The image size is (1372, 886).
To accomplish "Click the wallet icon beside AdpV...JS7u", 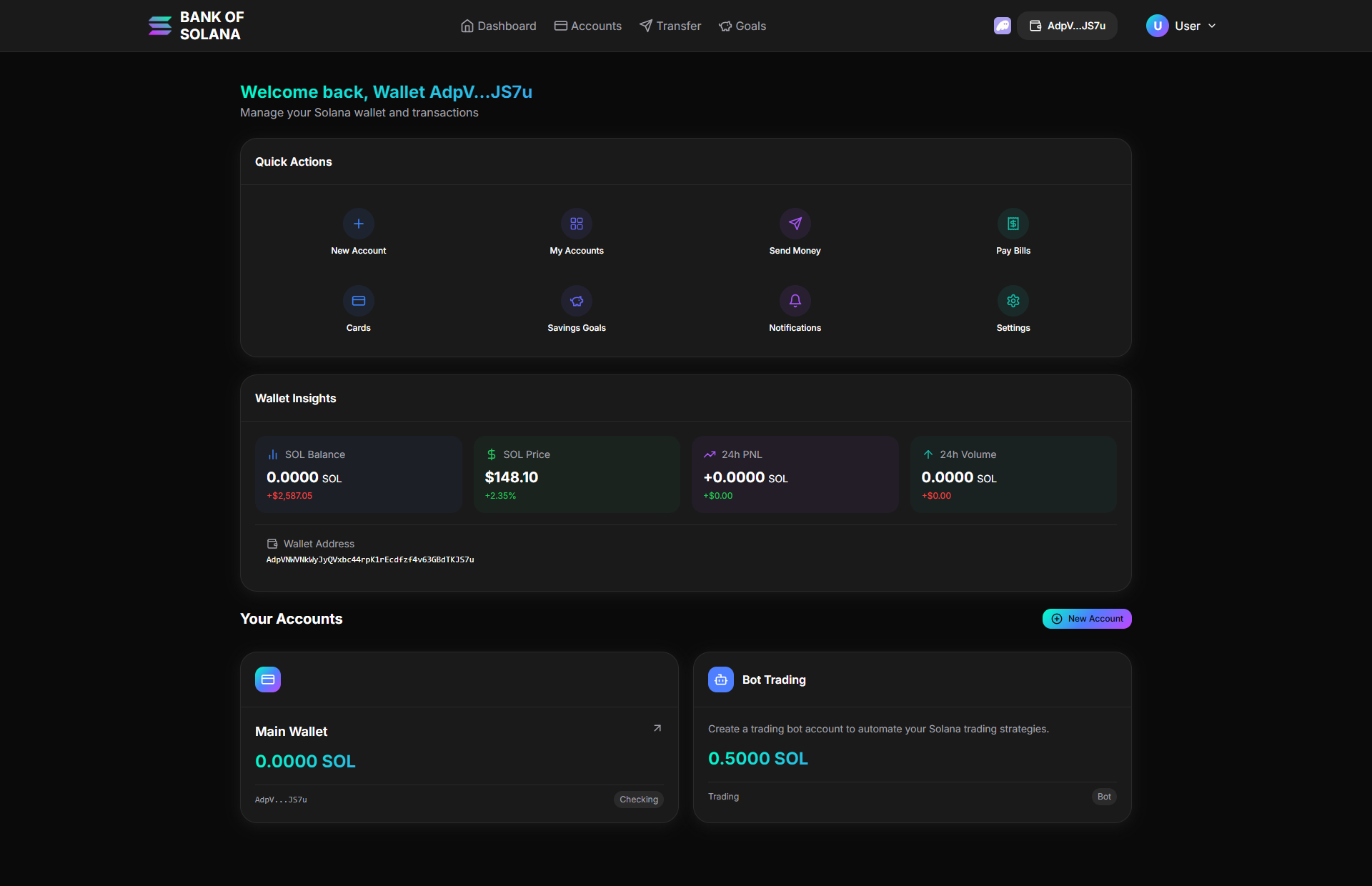I will pos(1035,26).
